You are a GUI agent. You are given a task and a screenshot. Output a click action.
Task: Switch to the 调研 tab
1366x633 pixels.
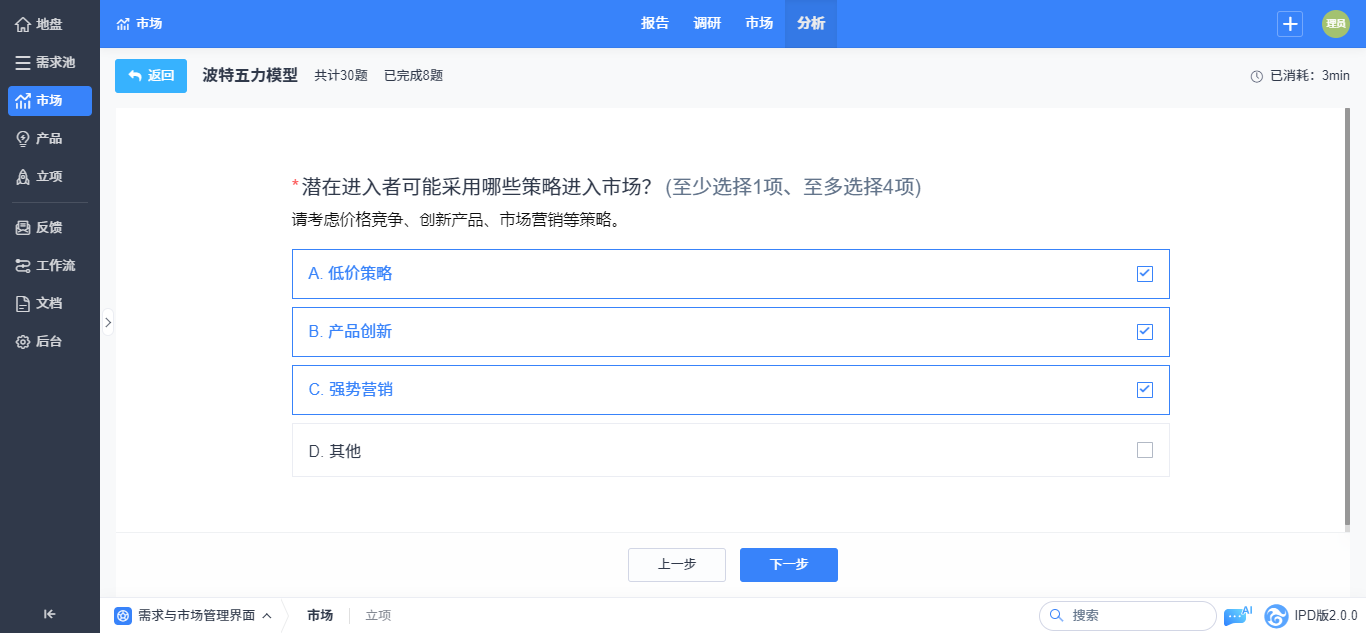707,24
